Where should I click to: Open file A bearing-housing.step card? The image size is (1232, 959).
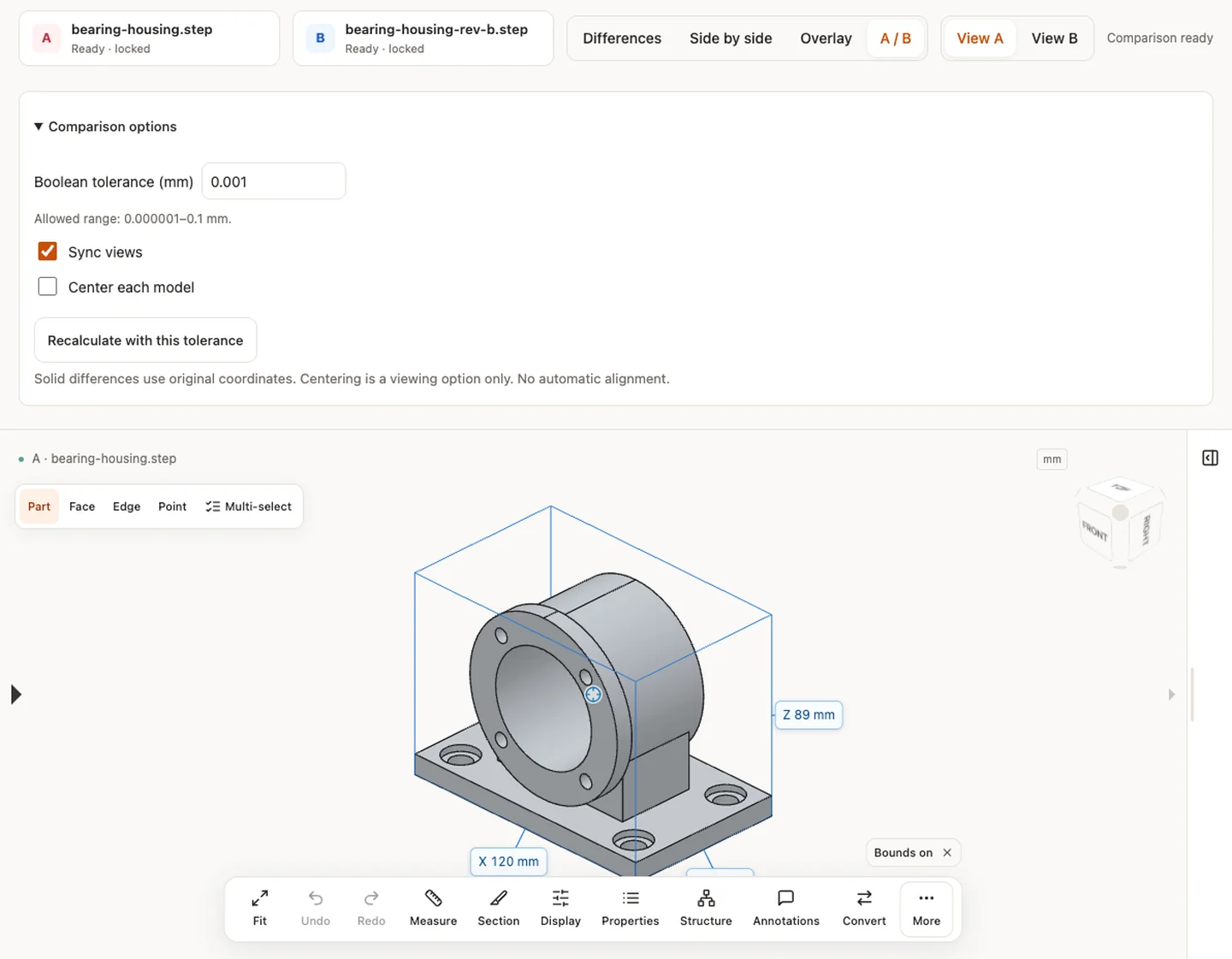pyautogui.click(x=149, y=38)
